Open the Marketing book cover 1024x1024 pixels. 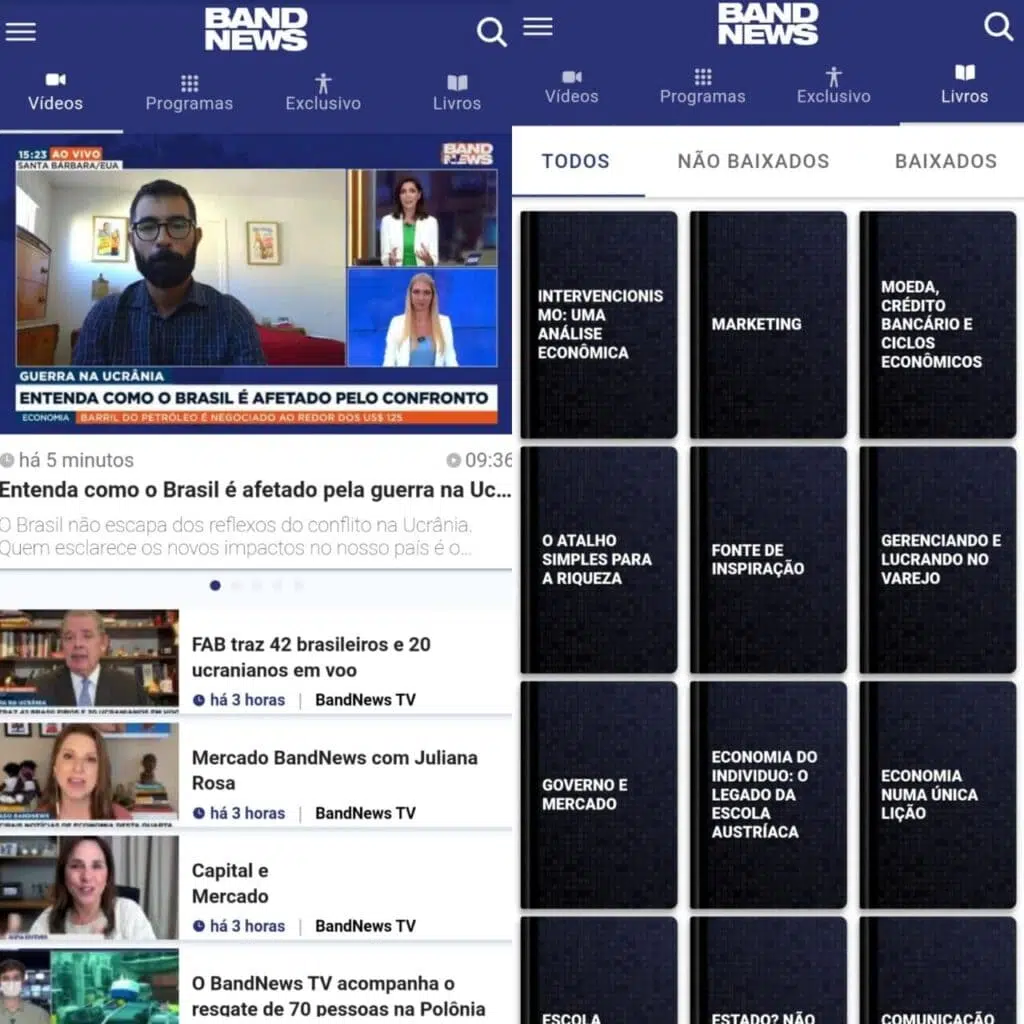click(768, 324)
